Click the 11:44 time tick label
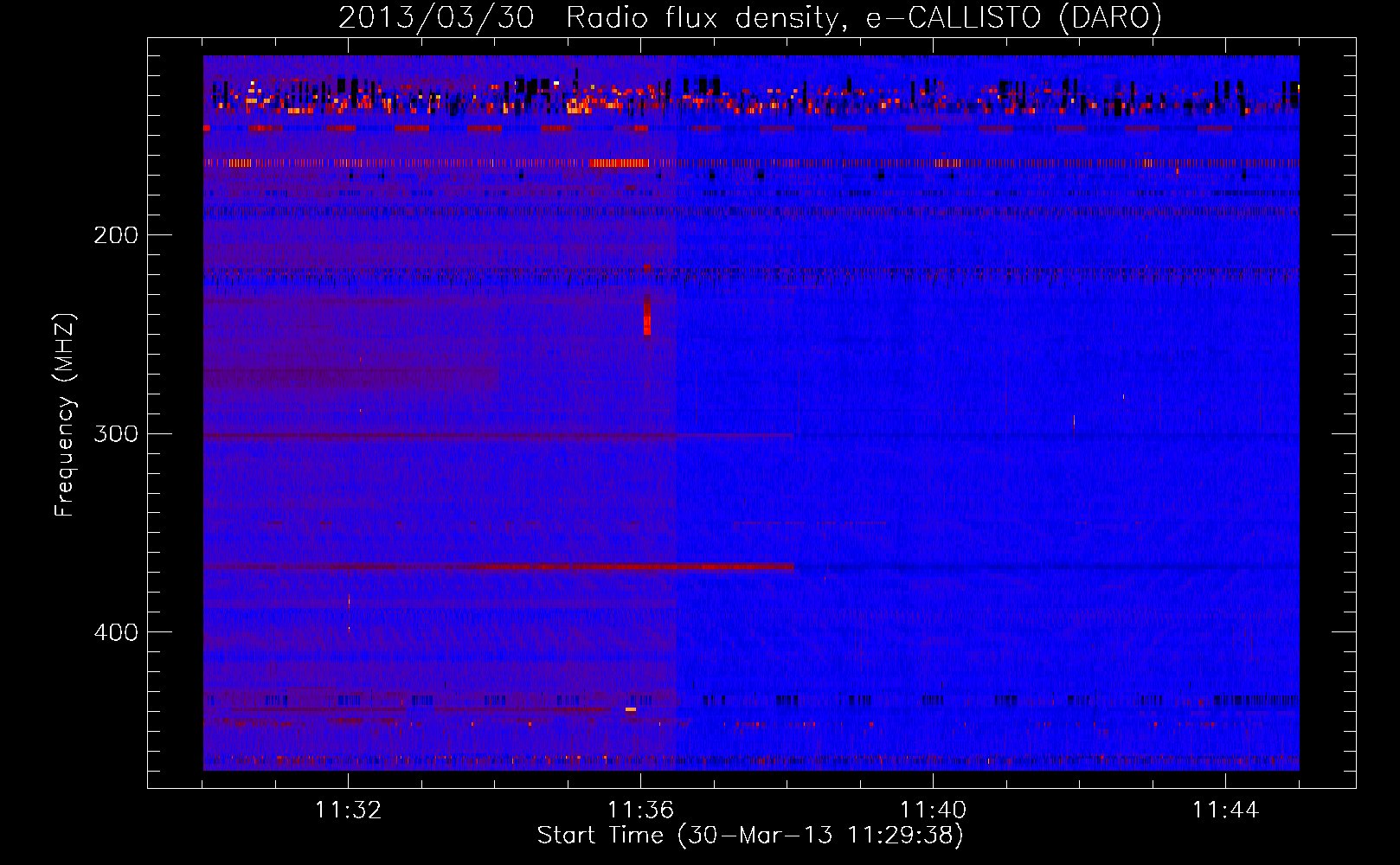The width and height of the screenshot is (1400, 865). click(x=1225, y=811)
